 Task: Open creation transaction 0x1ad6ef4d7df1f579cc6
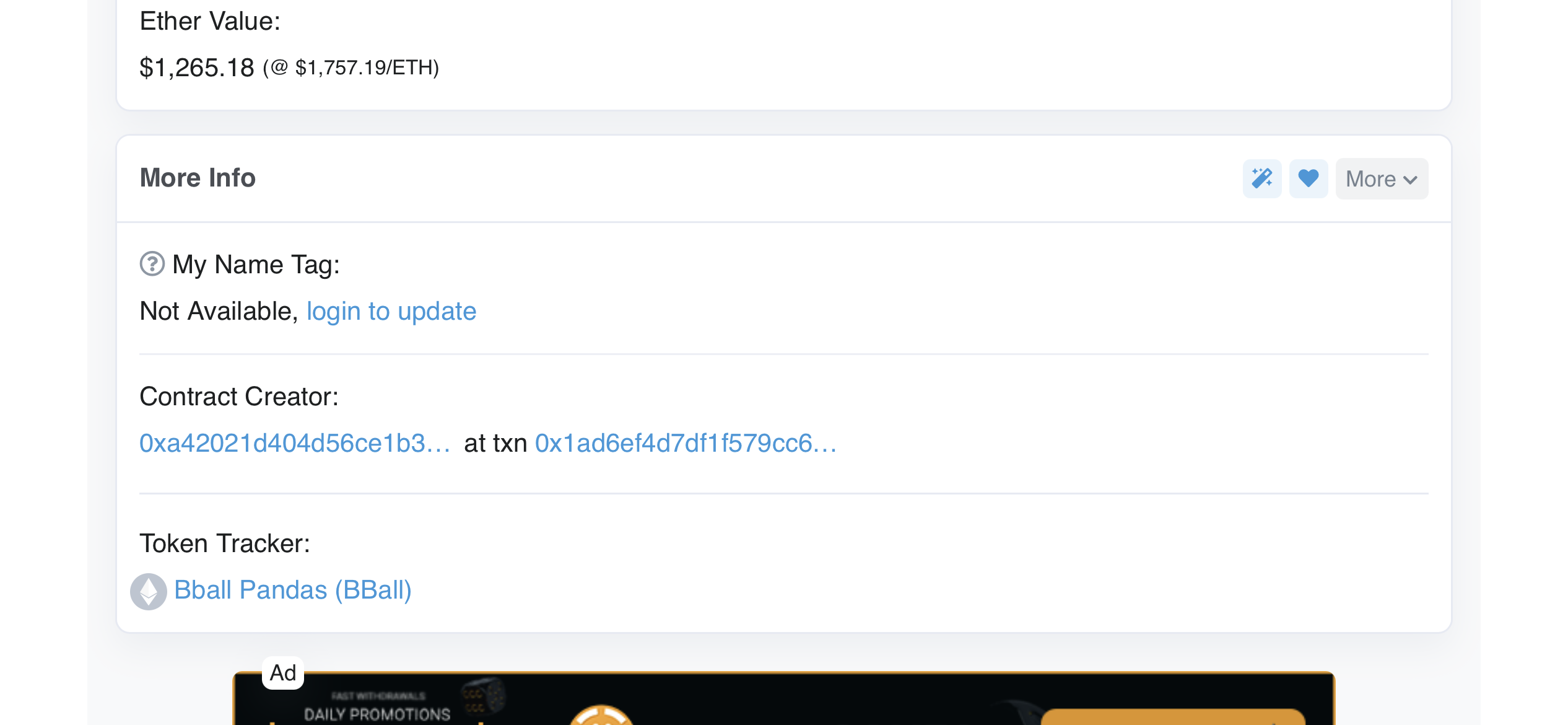(x=686, y=443)
